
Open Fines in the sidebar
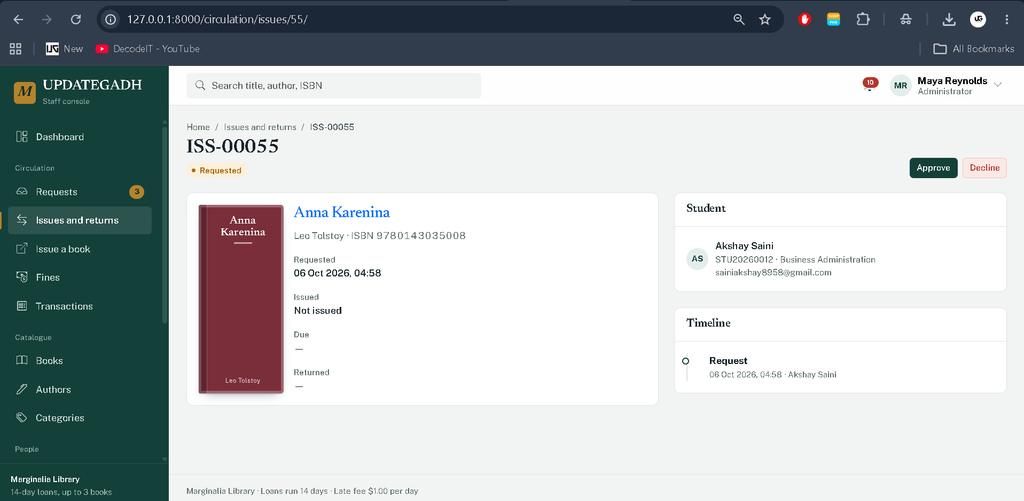tap(80, 277)
